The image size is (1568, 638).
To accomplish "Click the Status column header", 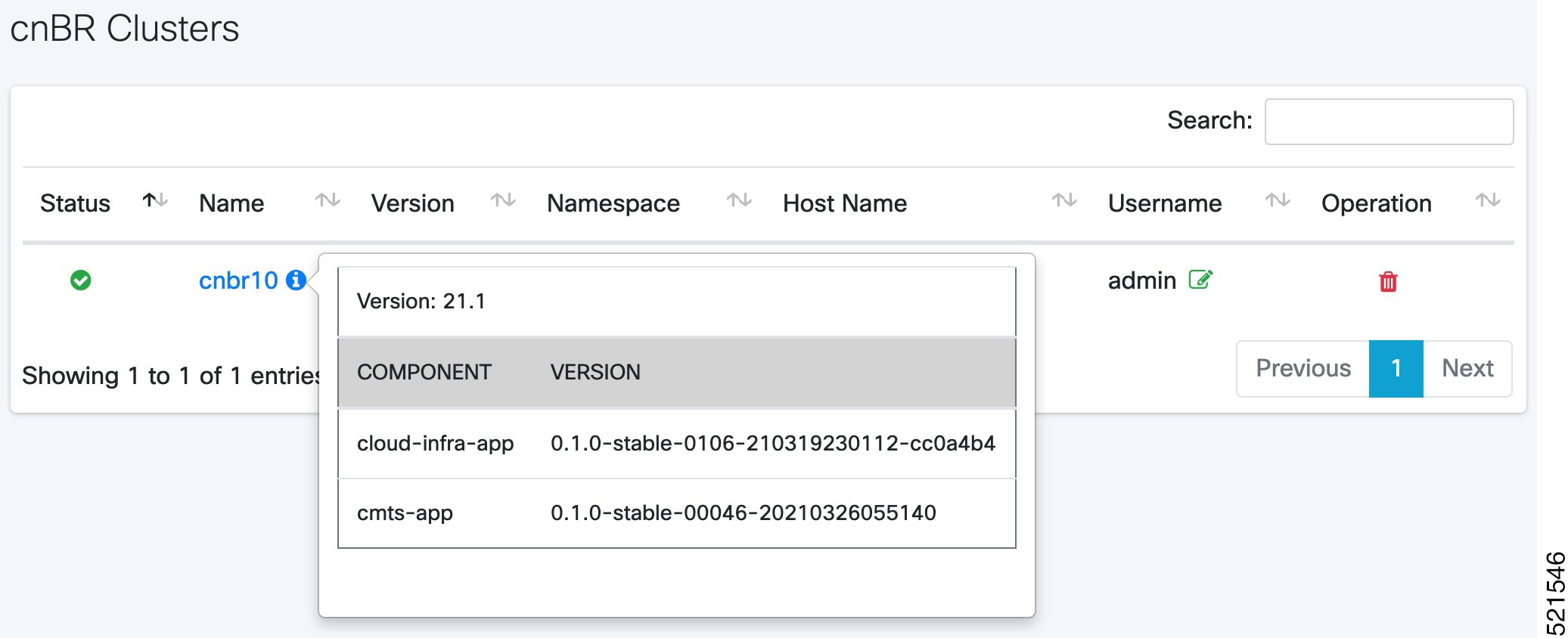I will pos(75,203).
